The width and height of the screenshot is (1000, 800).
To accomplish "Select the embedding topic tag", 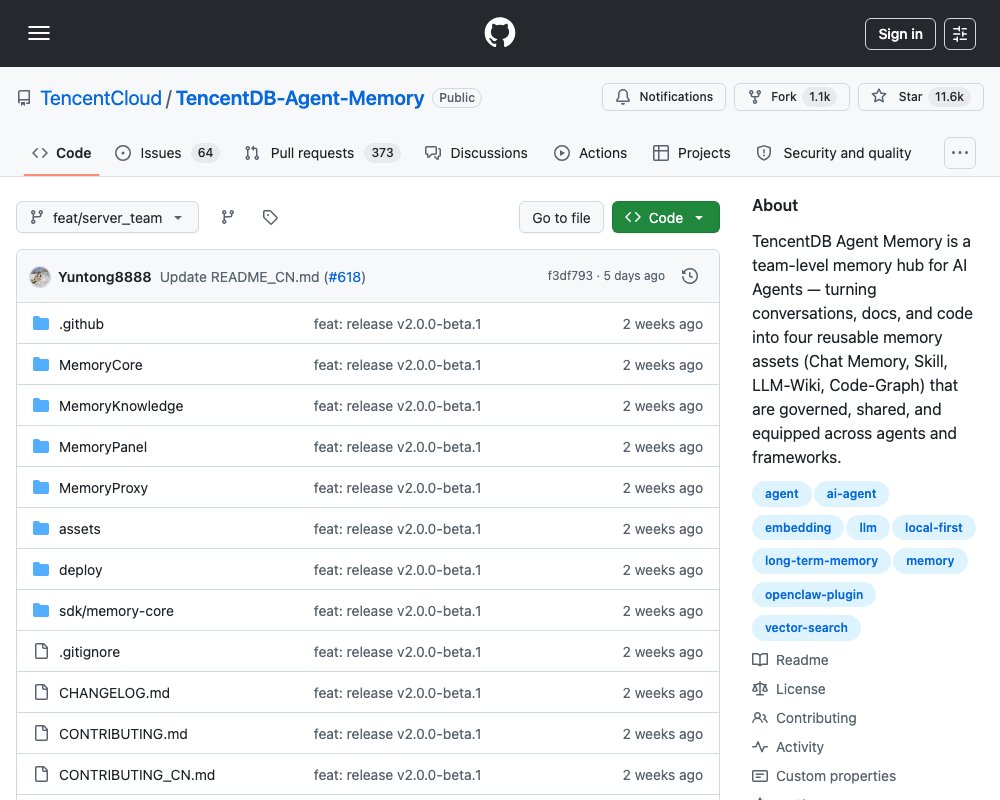I will (798, 528).
